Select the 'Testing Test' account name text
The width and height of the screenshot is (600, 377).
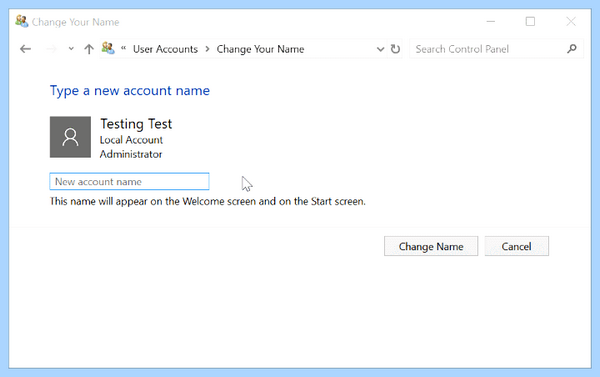click(x=136, y=124)
